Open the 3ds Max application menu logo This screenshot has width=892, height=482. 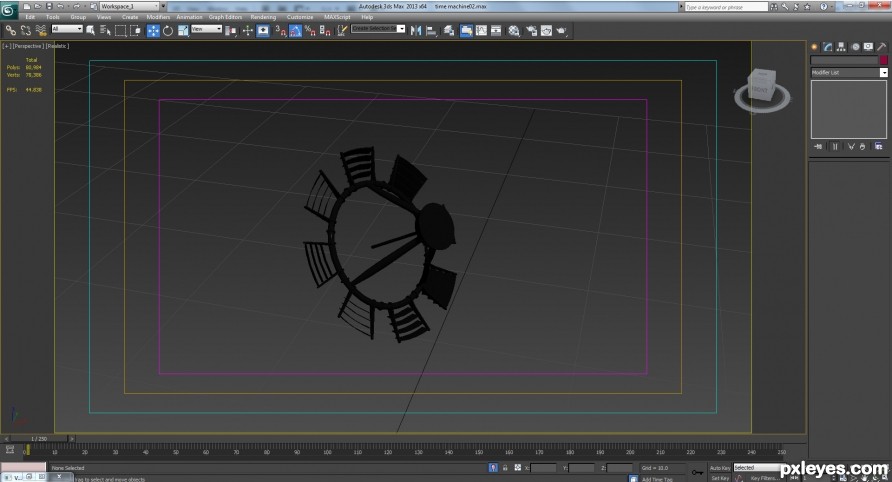8,11
